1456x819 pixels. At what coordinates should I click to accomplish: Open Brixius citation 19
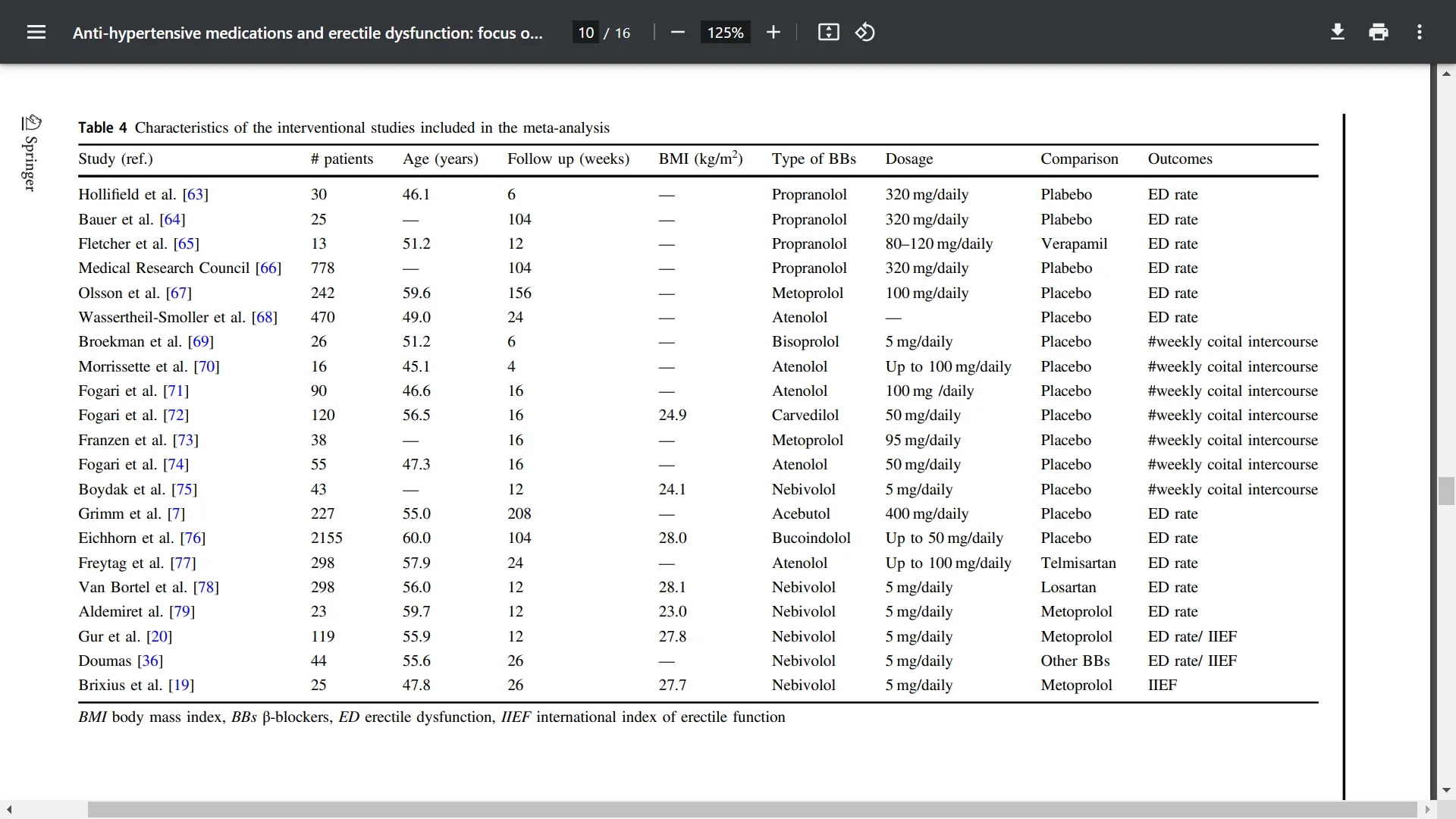click(181, 685)
